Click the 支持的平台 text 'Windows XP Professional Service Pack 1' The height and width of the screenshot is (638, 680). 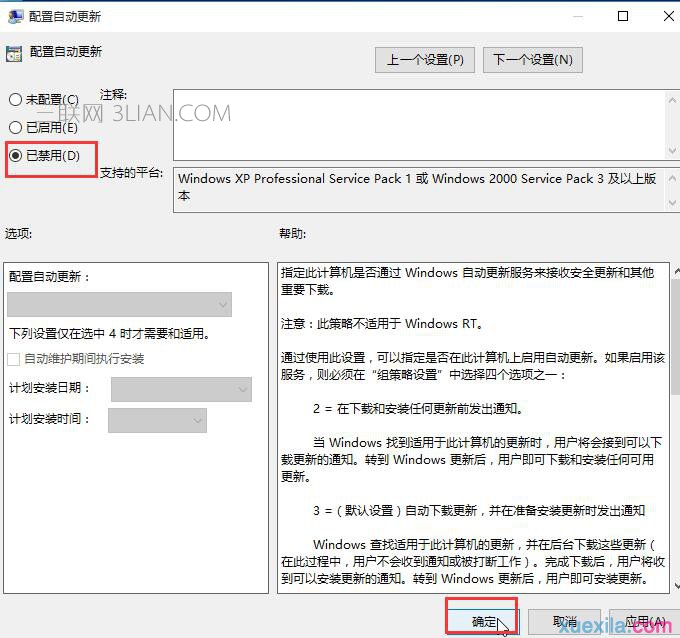(x=294, y=179)
